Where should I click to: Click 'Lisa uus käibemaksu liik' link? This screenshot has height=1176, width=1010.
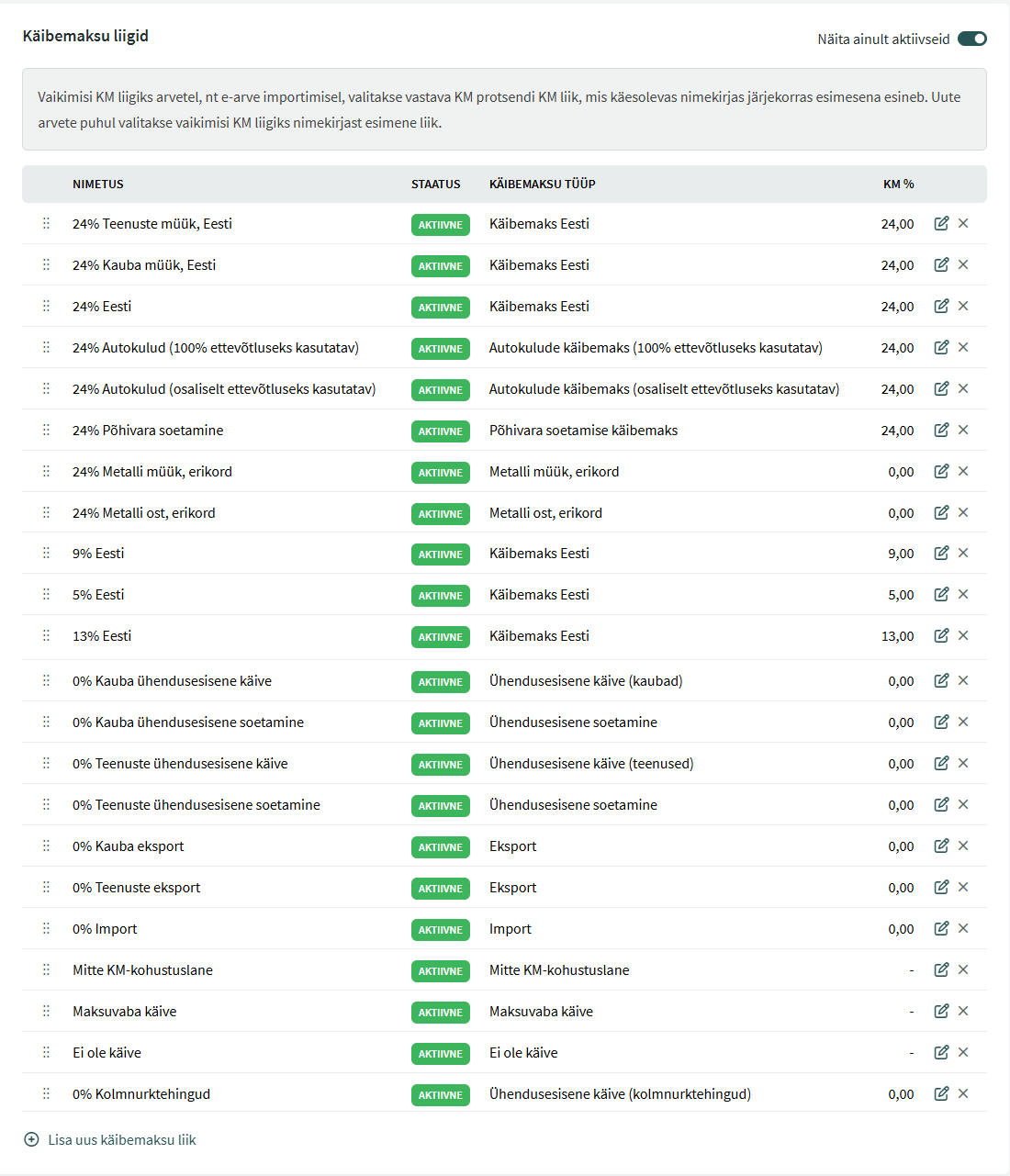[x=122, y=1140]
